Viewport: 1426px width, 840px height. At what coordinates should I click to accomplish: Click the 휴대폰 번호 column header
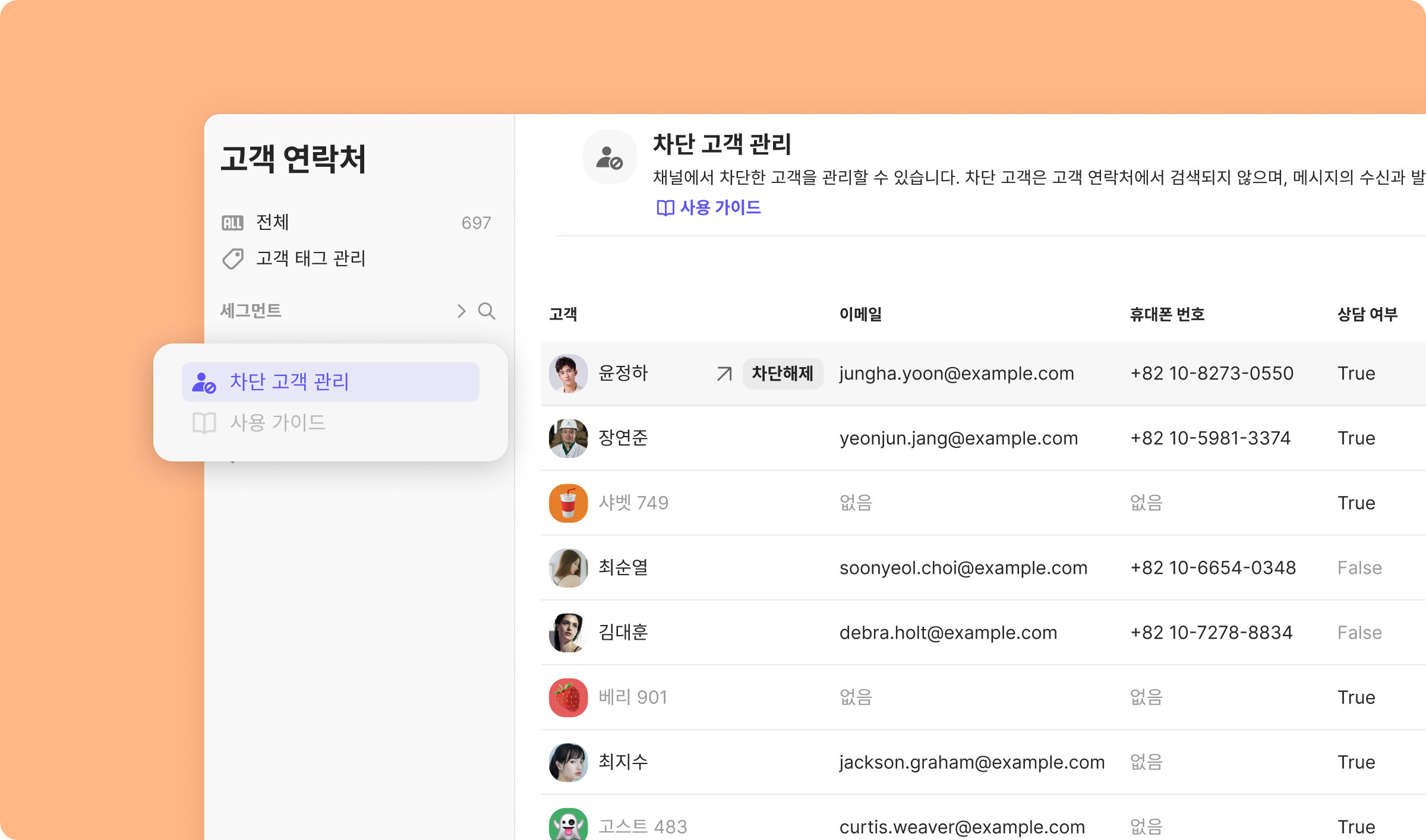(1166, 314)
